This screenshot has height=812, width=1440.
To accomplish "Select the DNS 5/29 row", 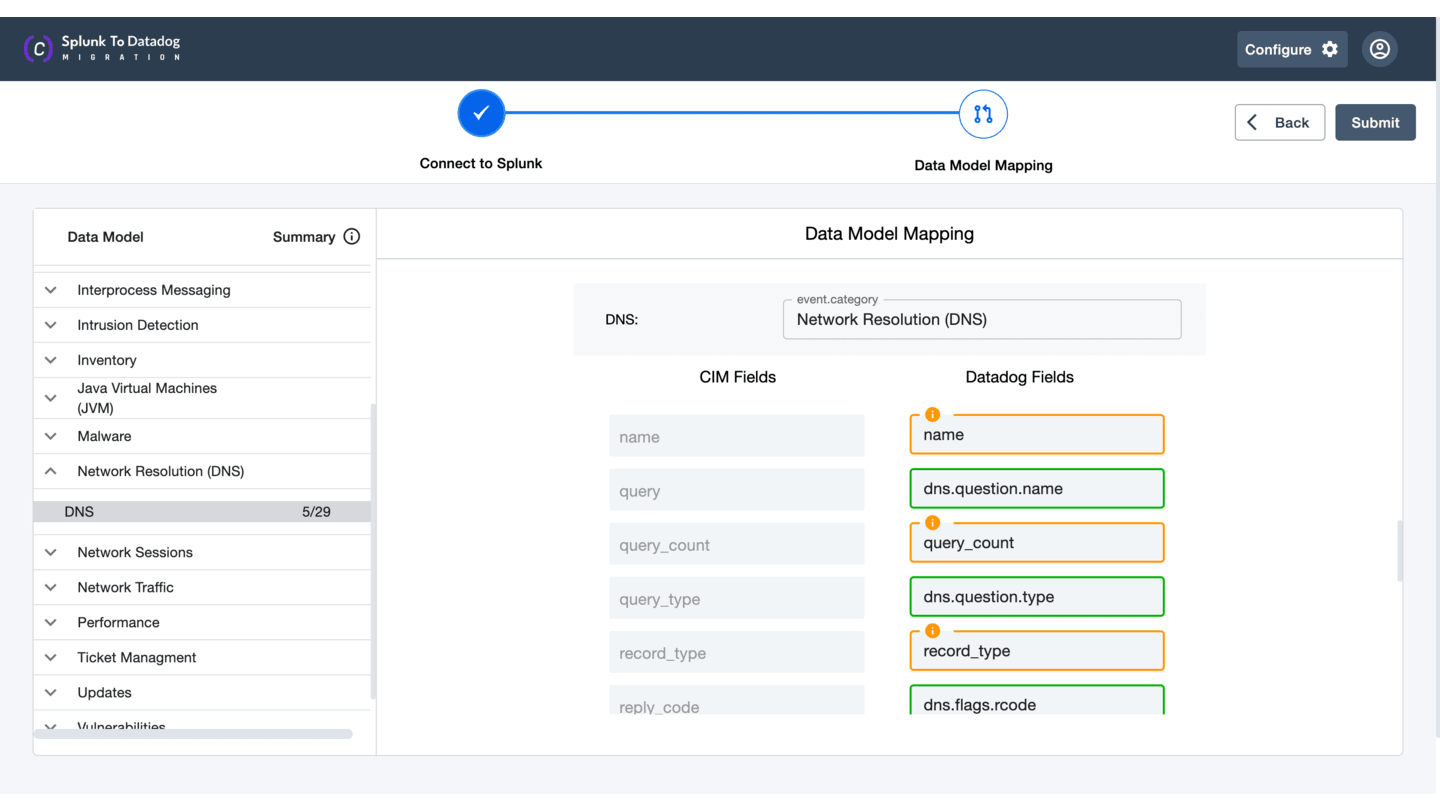I will (202, 511).
